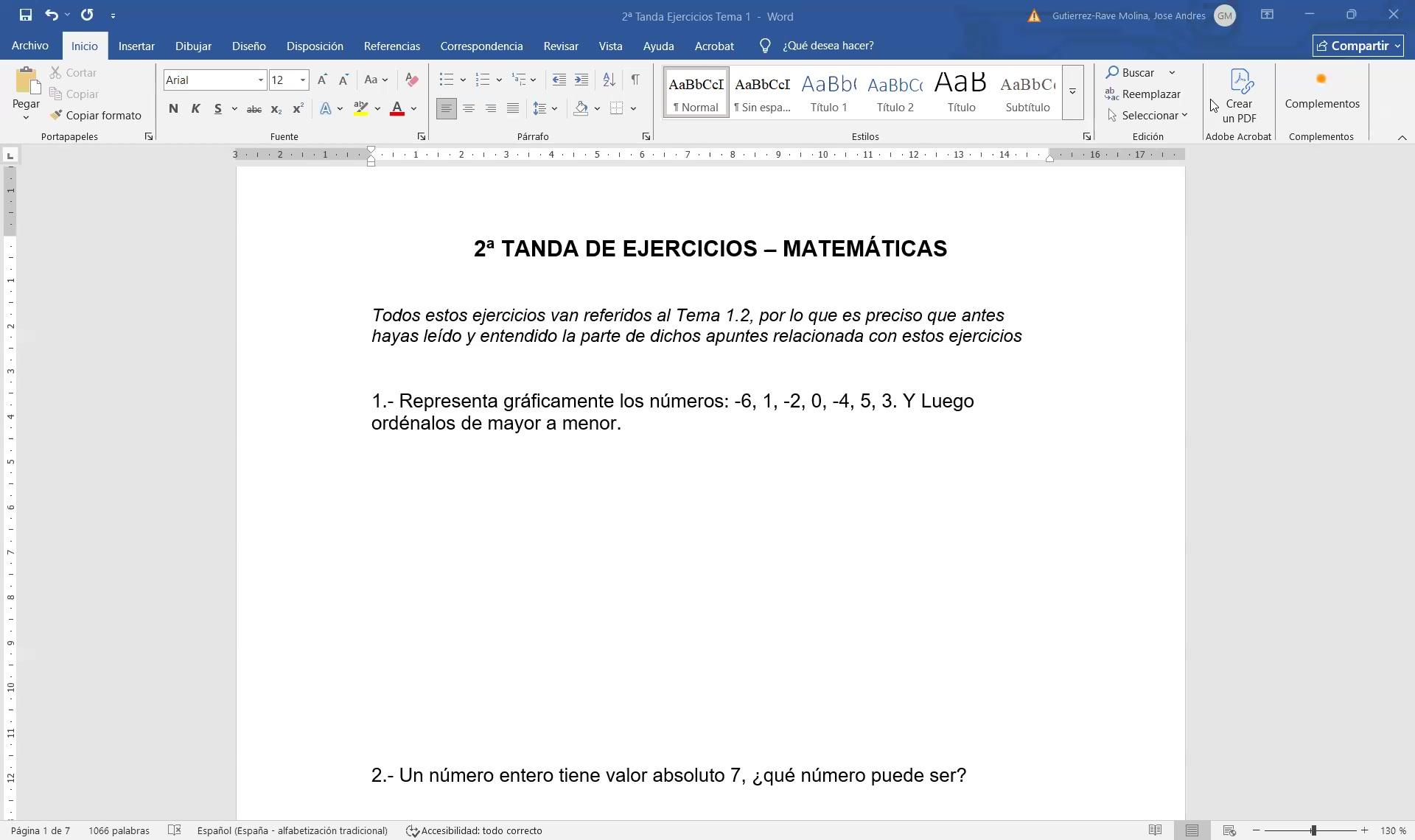Toggle justify text alignment
Image resolution: width=1415 pixels, height=840 pixels.
coord(513,108)
